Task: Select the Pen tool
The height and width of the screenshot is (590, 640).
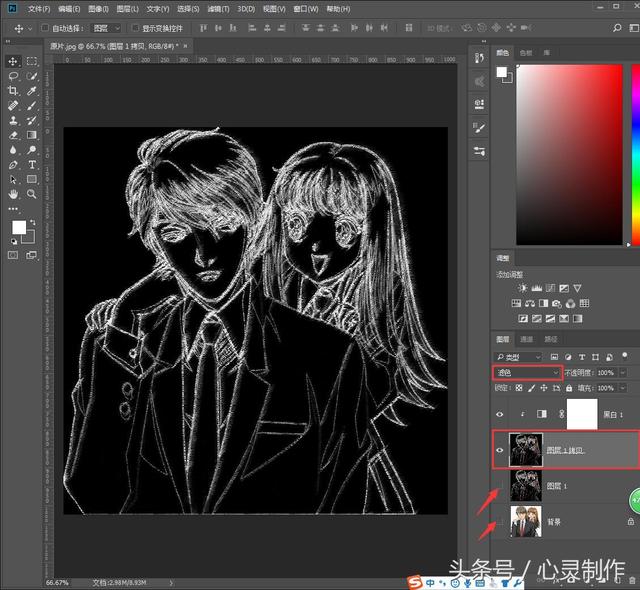Action: coord(13,165)
